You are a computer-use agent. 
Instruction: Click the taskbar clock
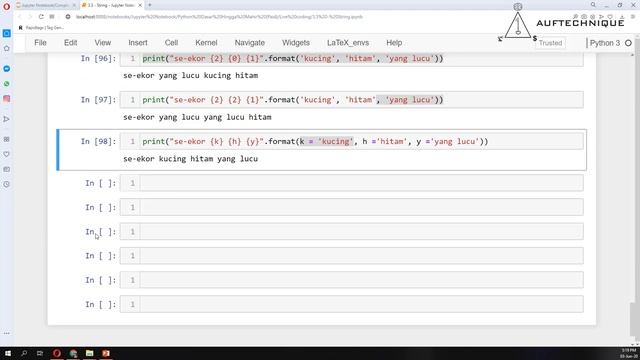pos(629,353)
